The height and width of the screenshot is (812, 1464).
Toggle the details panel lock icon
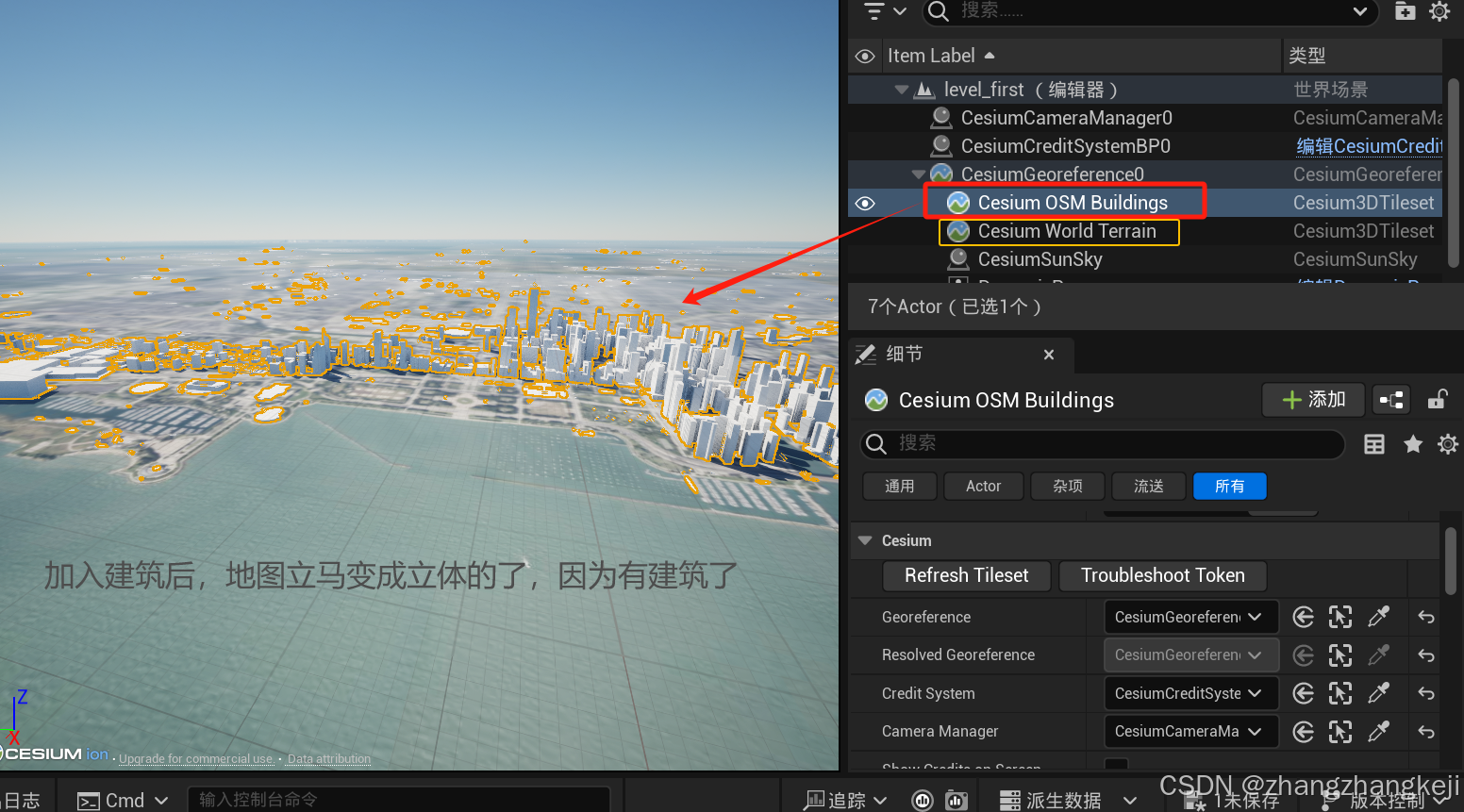(x=1437, y=400)
